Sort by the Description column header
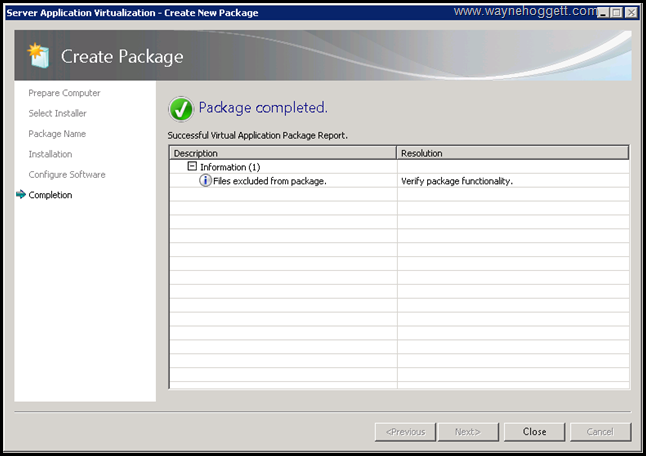Viewport: 646px width, 456px height. pyautogui.click(x=283, y=153)
